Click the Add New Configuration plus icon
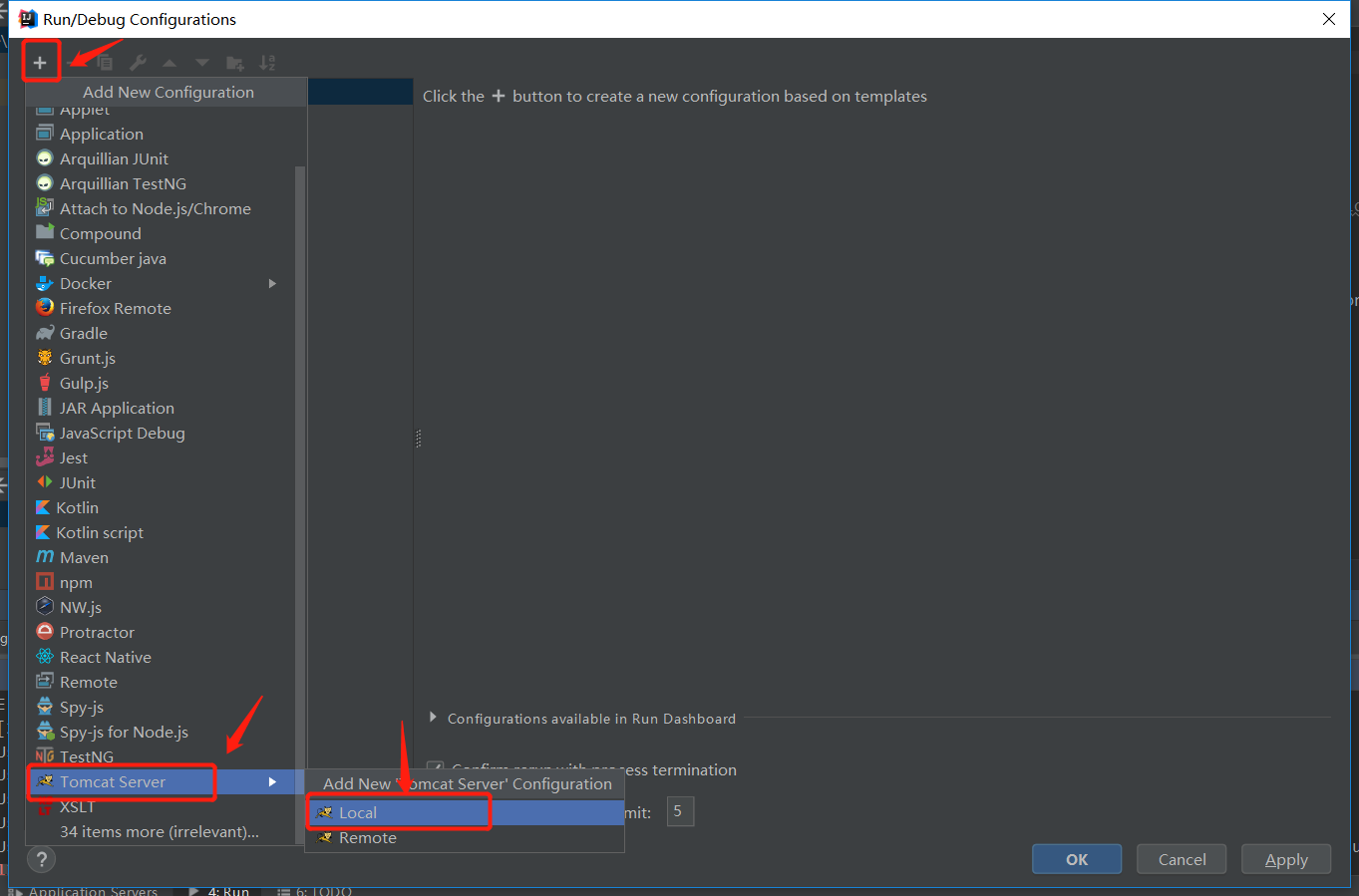This screenshot has height=896, width=1359. pyautogui.click(x=41, y=62)
